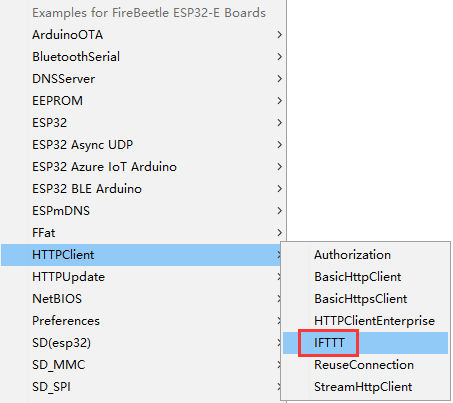This screenshot has width=453, height=403.
Task: Open the BasicHttpClient example
Action: (365, 277)
